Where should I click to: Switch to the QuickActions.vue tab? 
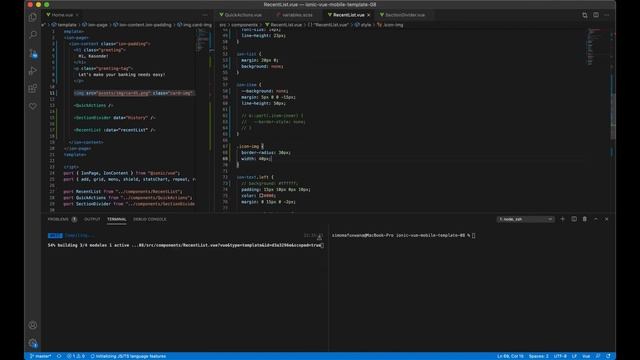[243, 15]
